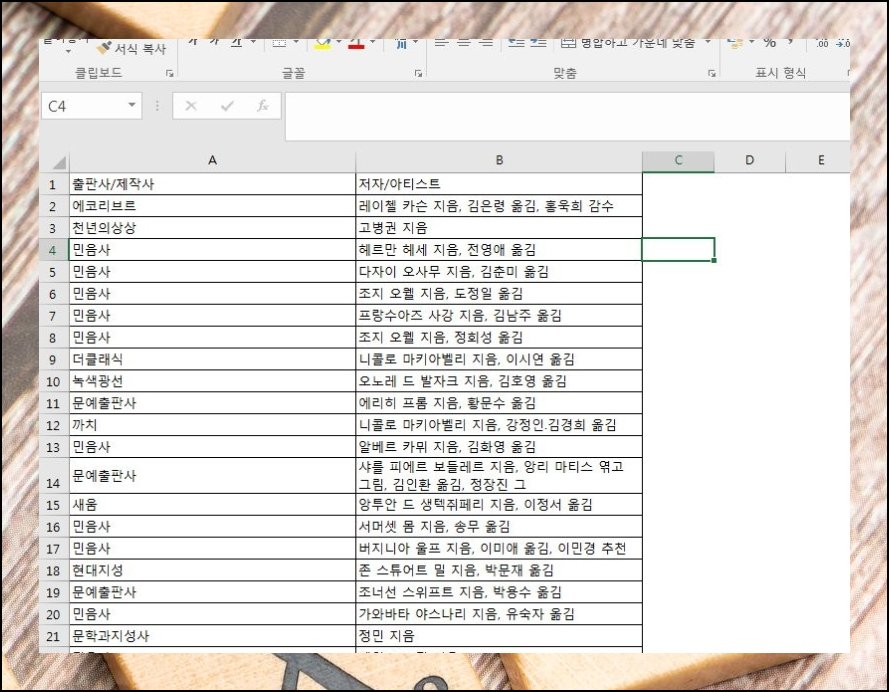Select column E header

click(818, 161)
